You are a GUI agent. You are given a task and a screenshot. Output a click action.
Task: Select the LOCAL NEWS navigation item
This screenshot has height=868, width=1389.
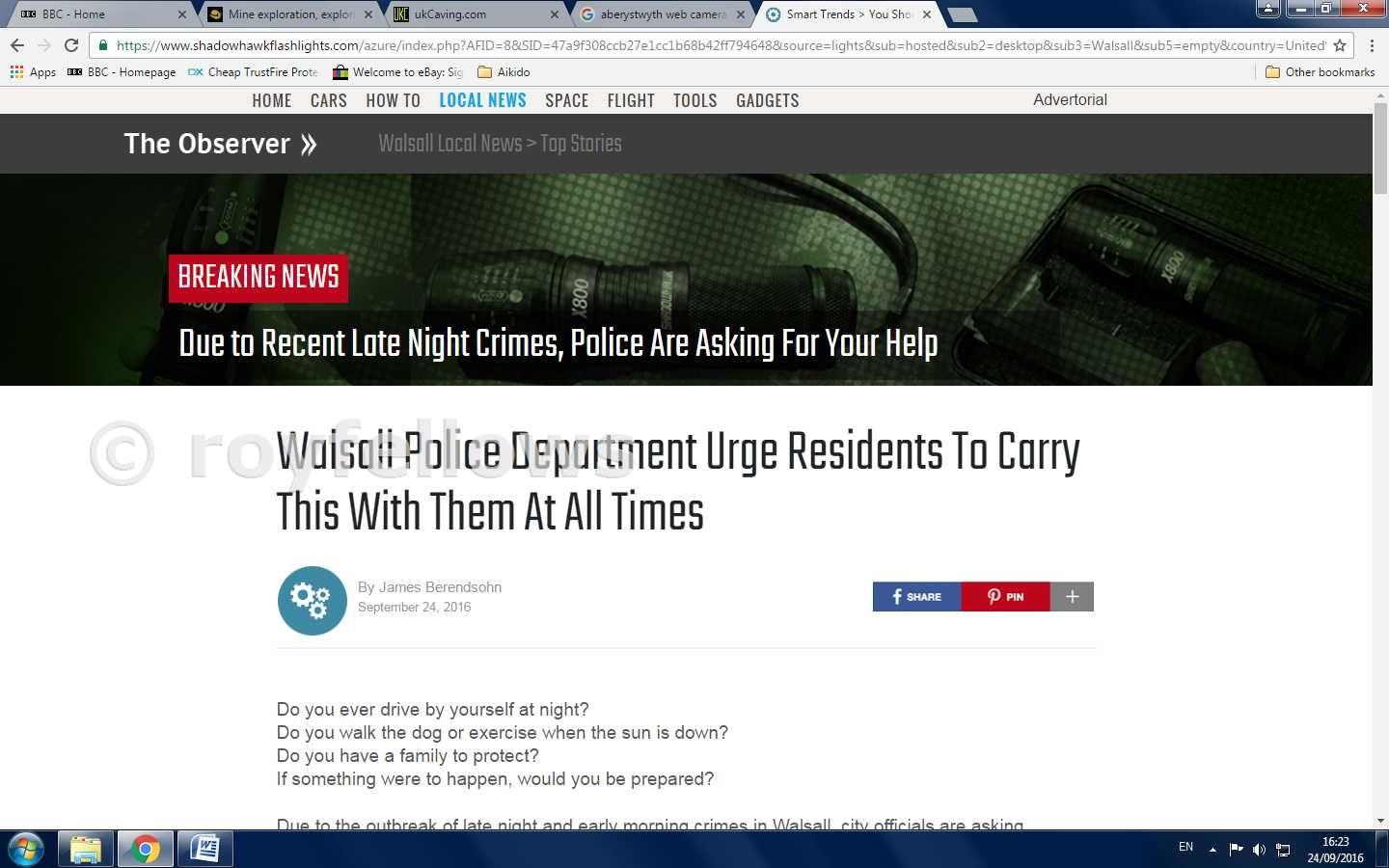coord(482,100)
